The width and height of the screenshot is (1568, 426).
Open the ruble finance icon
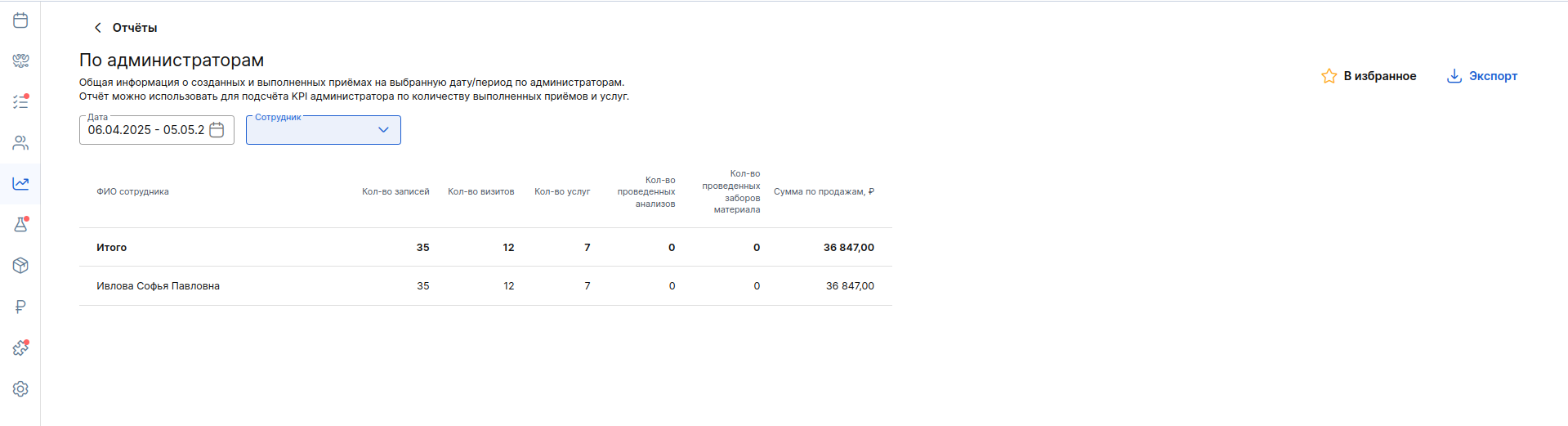[x=20, y=307]
